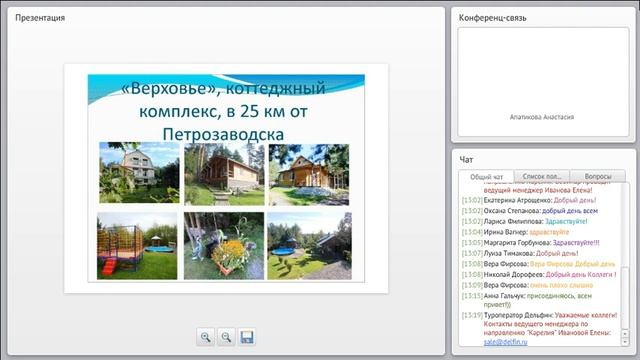The image size is (640, 360).
Task: Click Оксана Степанова's chat message
Action: point(530,211)
